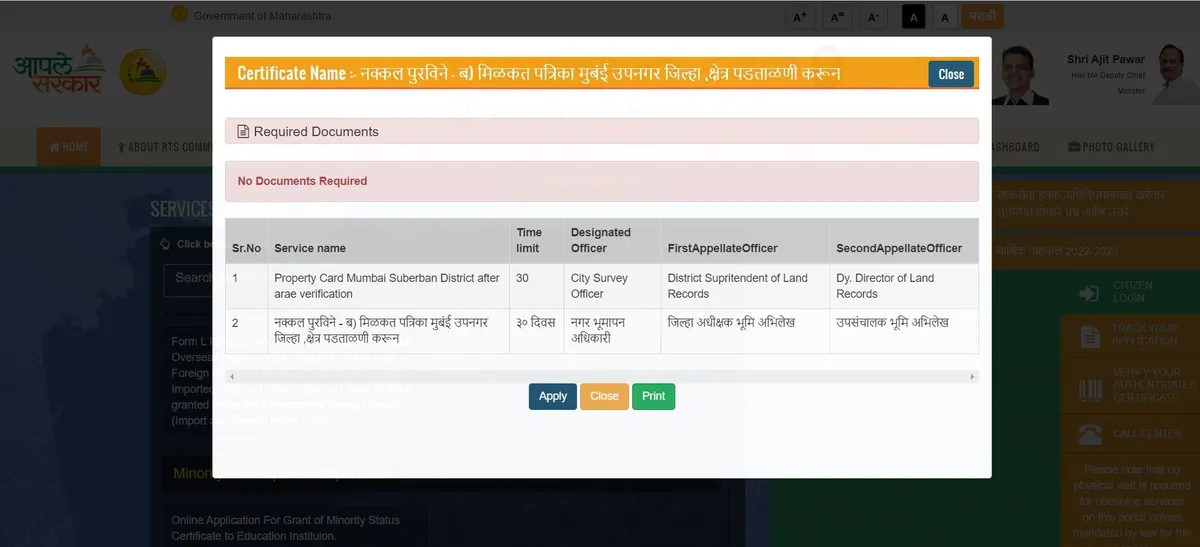Click the green Print button
Image resolution: width=1200 pixels, height=547 pixels.
coord(653,396)
